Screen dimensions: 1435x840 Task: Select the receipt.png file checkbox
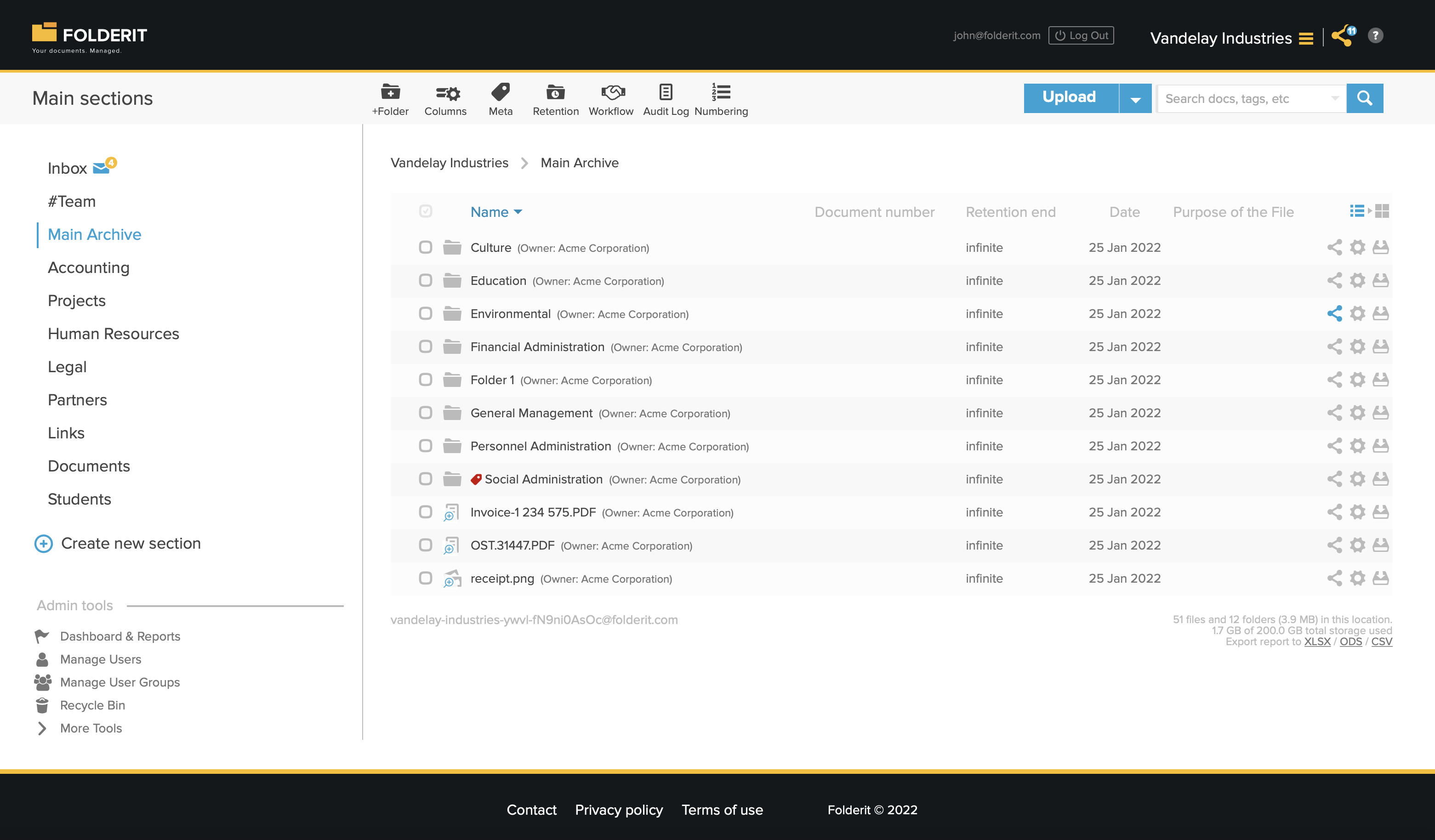[x=425, y=578]
